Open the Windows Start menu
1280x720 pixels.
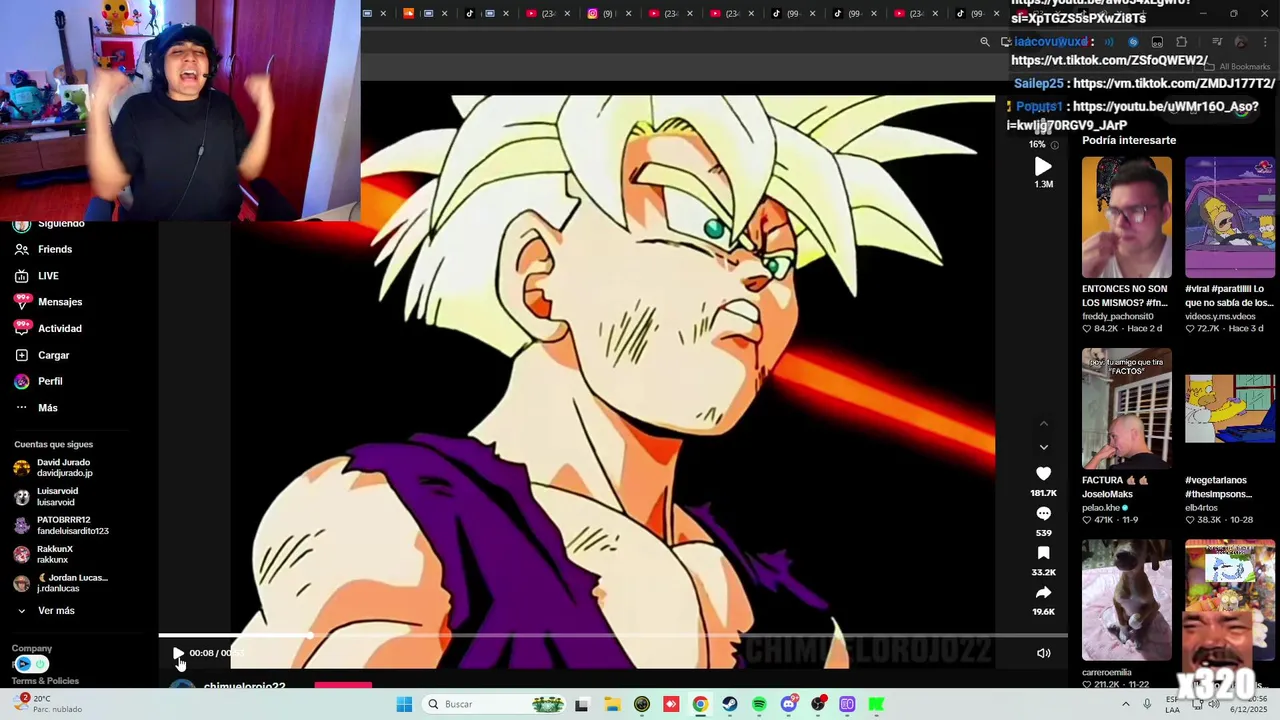click(404, 704)
